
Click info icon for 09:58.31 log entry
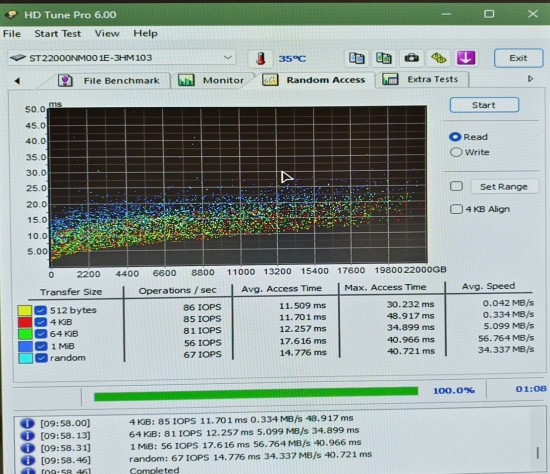(x=27, y=448)
